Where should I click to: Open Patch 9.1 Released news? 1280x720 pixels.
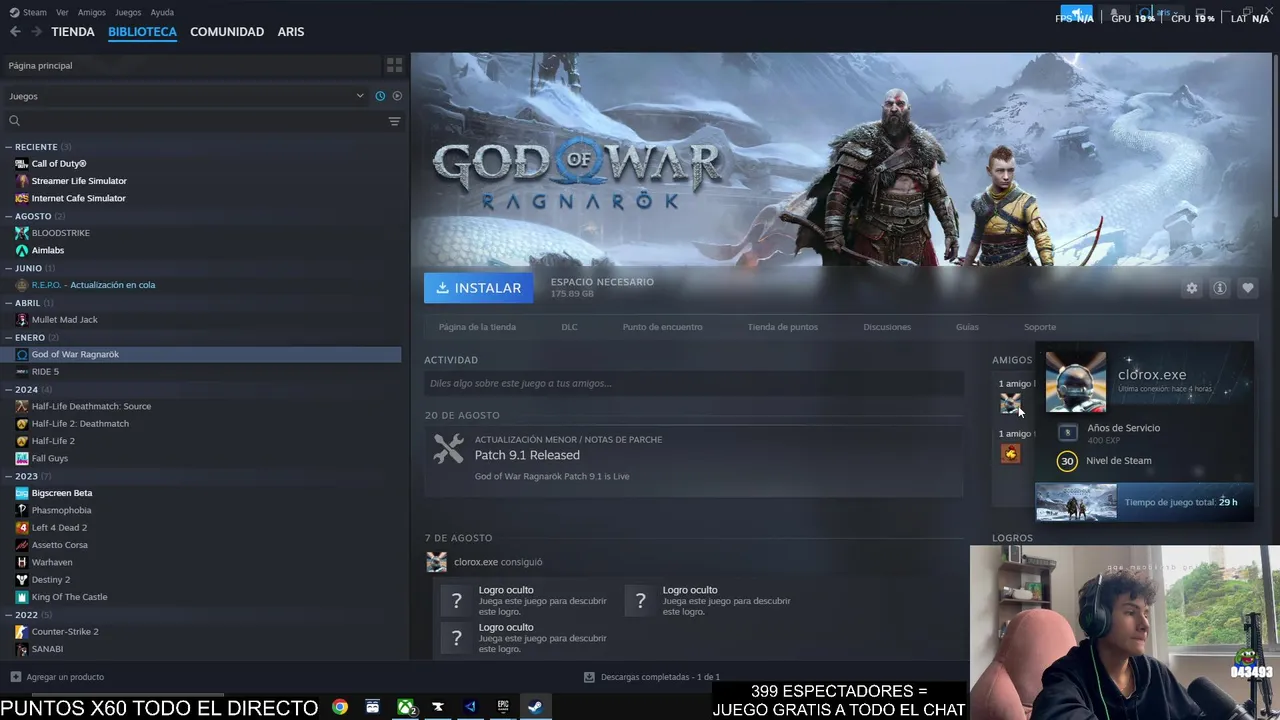coord(527,455)
